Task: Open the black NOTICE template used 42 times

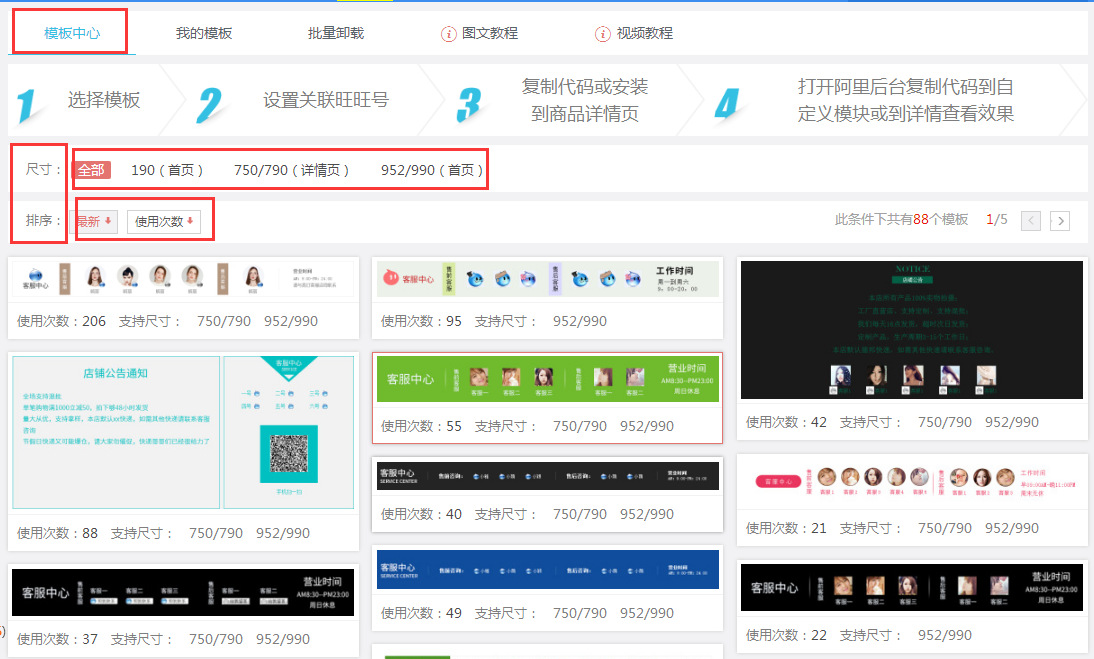Action: [912, 330]
